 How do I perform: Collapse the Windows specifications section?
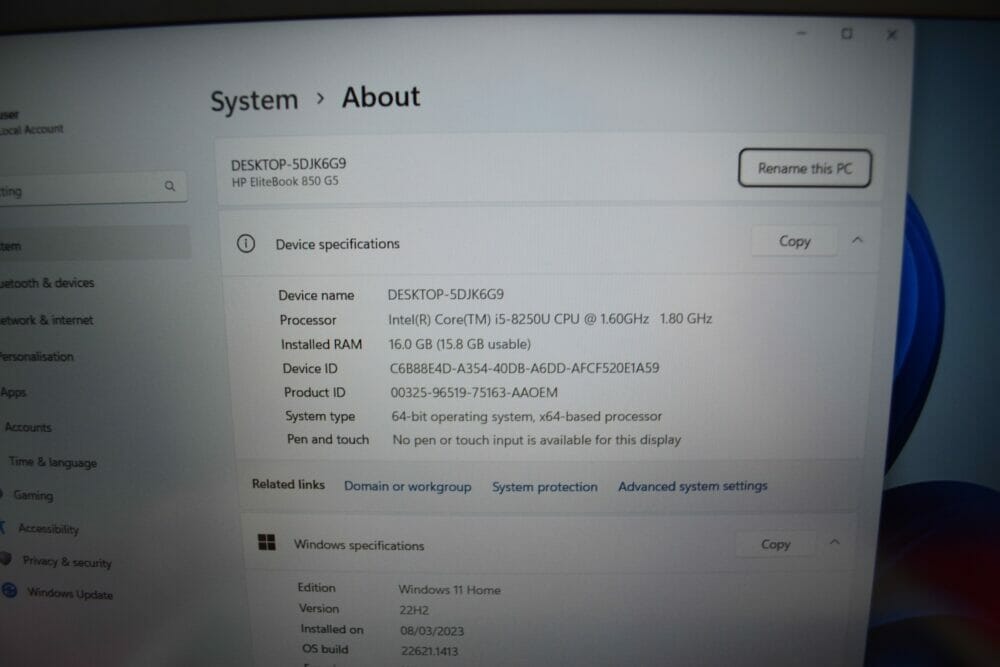point(834,543)
